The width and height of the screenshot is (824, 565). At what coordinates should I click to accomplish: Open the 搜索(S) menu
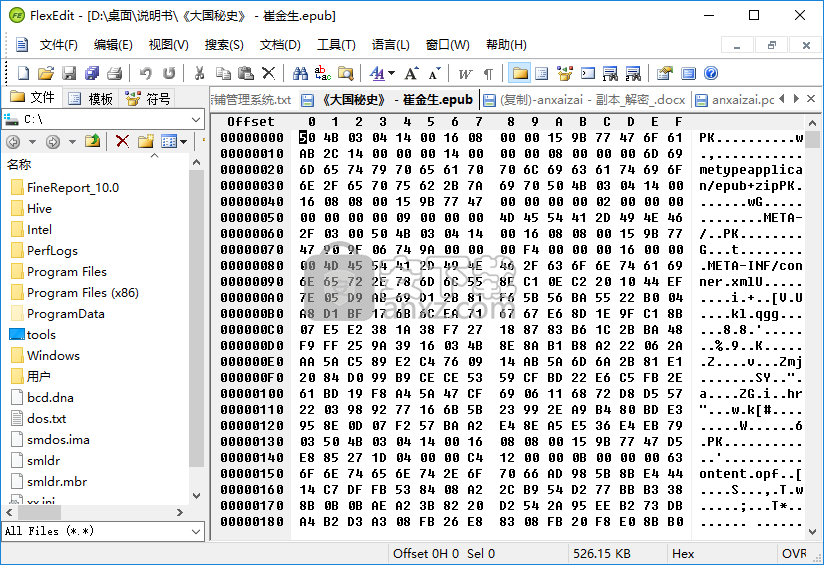[224, 45]
